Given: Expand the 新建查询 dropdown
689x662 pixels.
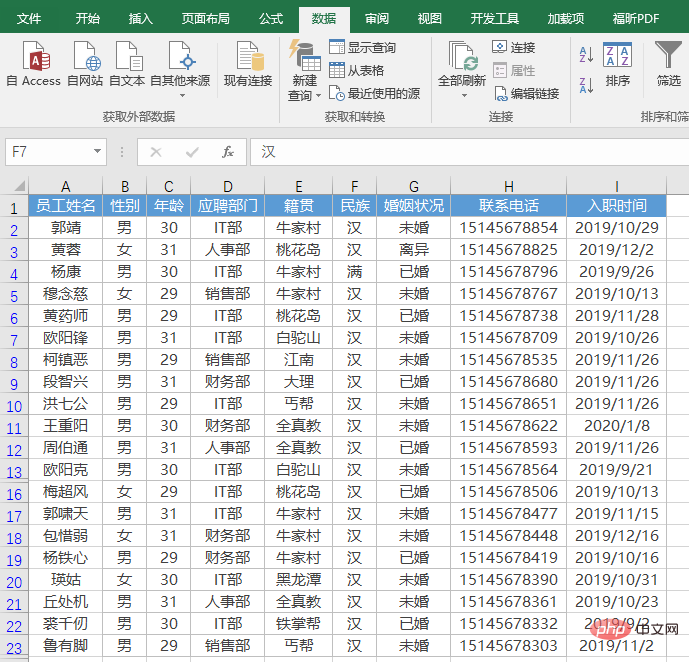Looking at the screenshot, I should point(318,96).
